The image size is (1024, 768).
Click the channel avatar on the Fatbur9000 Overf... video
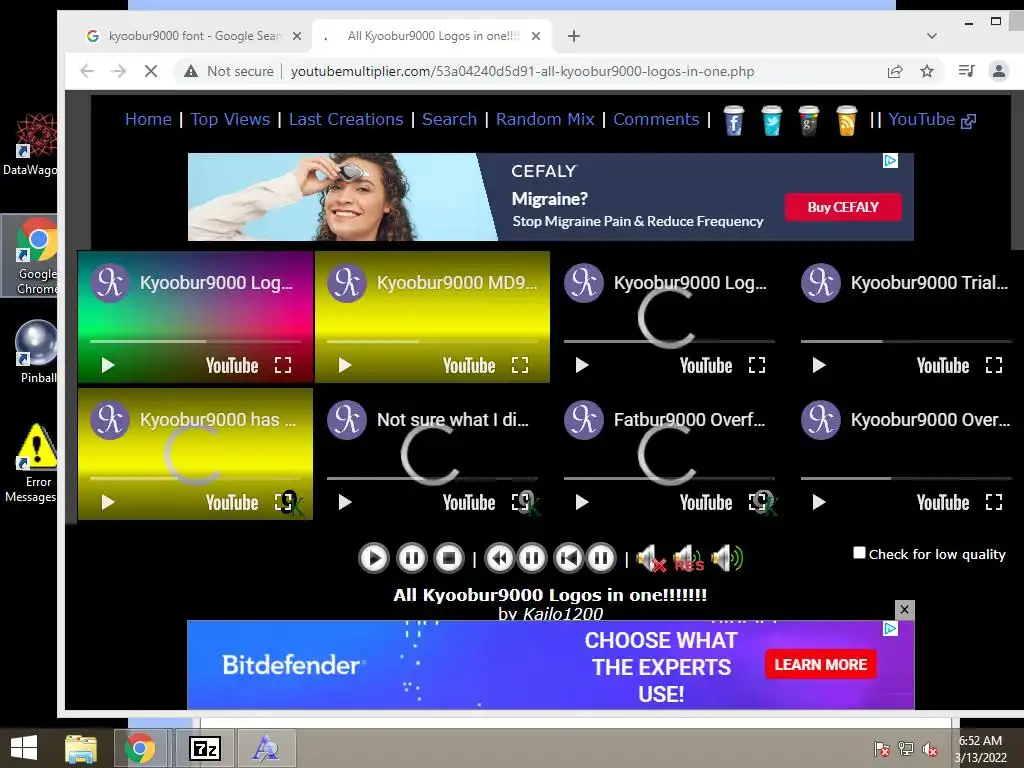pyautogui.click(x=584, y=420)
